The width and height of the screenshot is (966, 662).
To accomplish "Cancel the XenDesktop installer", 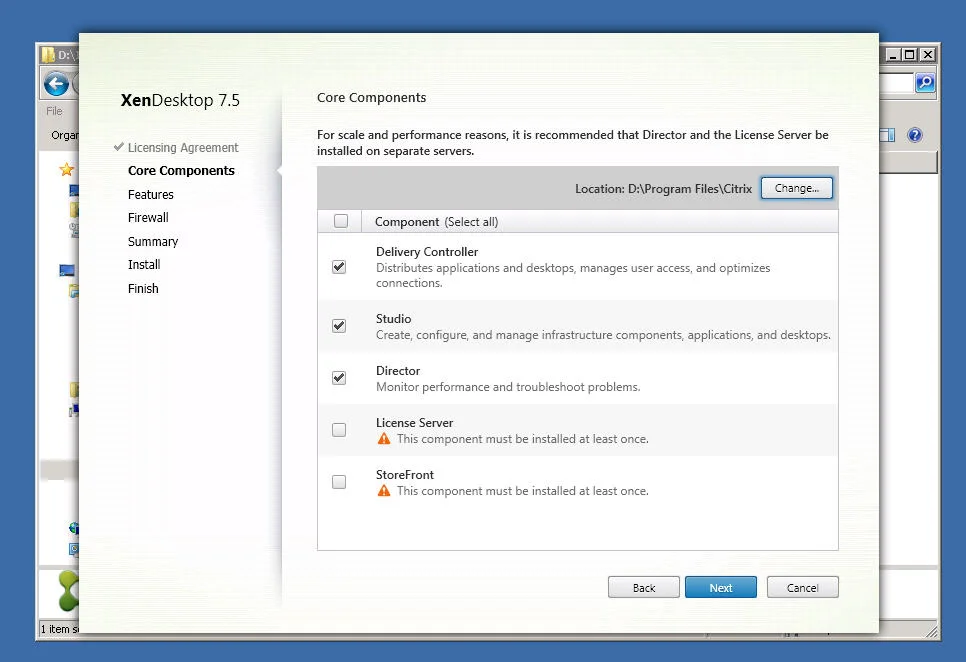I will click(802, 587).
